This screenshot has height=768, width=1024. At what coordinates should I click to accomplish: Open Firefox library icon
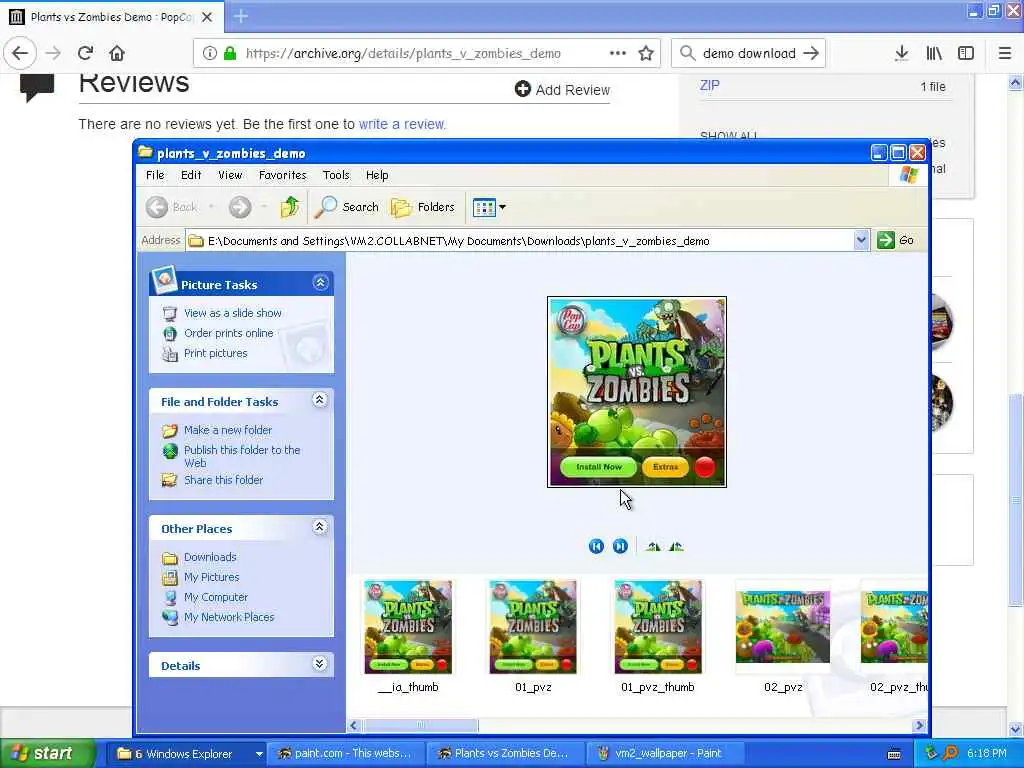(934, 53)
